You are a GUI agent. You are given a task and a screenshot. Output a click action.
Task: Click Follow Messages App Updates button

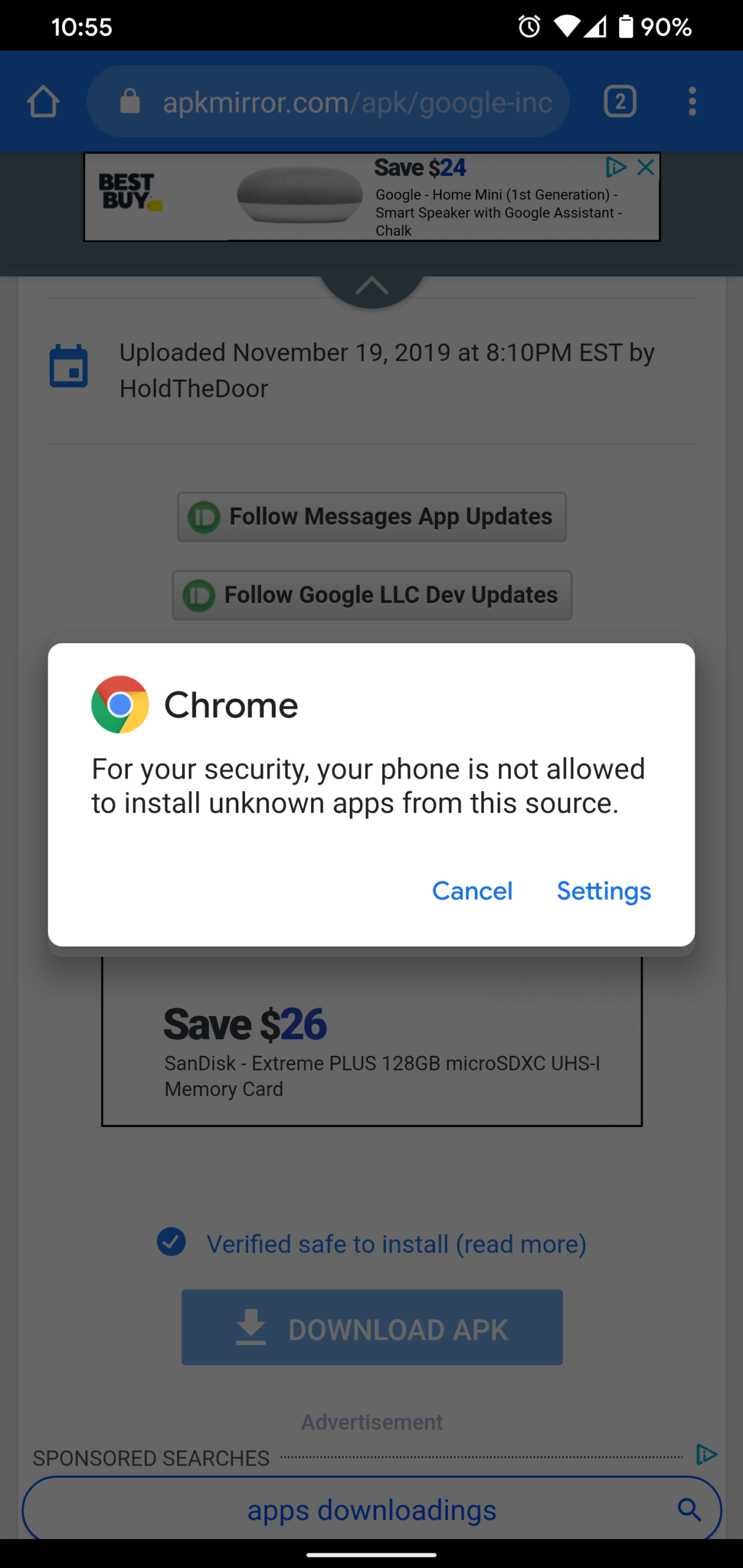tap(372, 517)
